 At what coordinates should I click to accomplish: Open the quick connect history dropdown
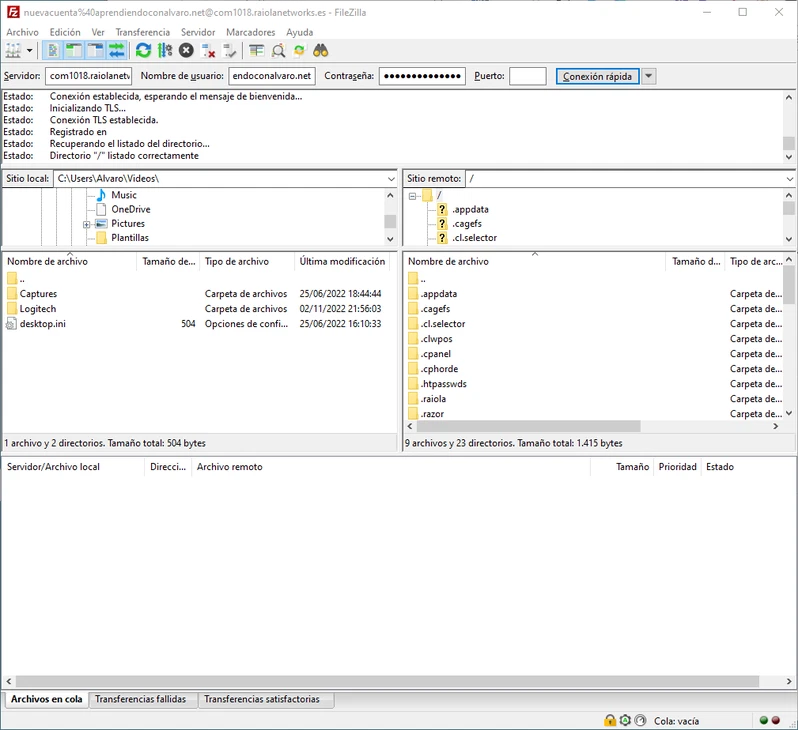coord(649,77)
